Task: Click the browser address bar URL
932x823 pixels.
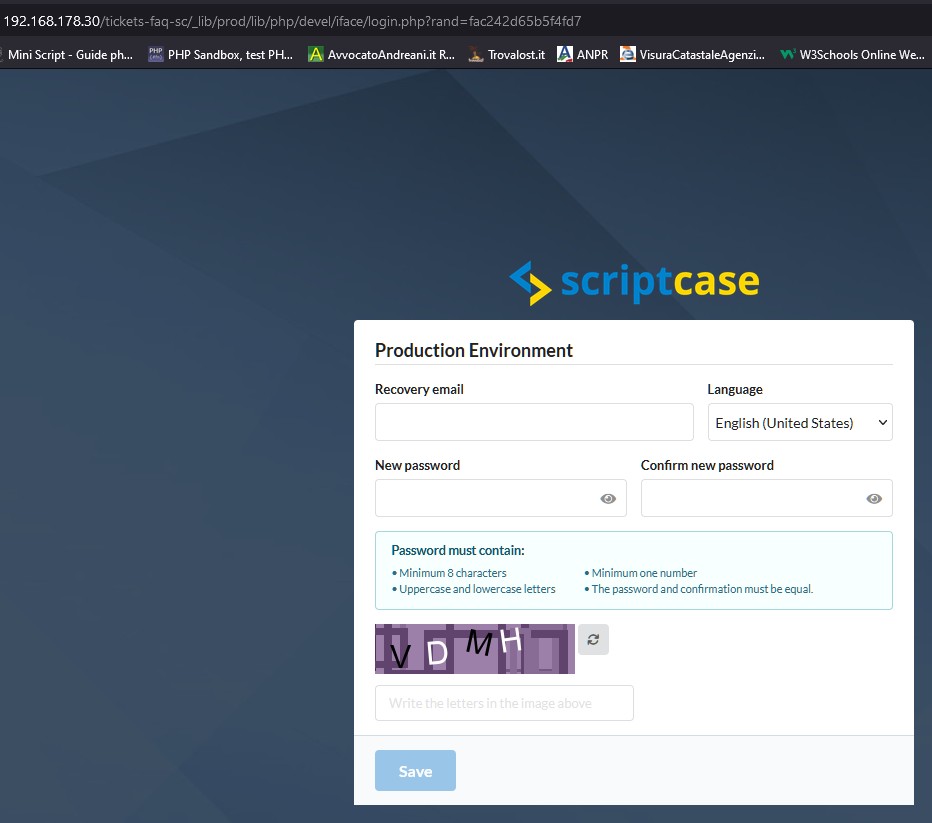Action: point(292,21)
